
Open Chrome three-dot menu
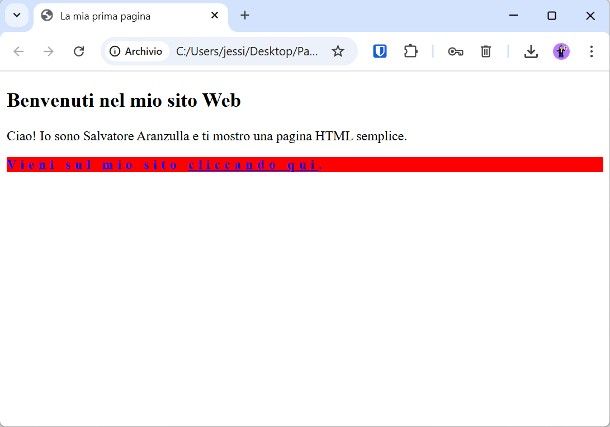tap(591, 51)
